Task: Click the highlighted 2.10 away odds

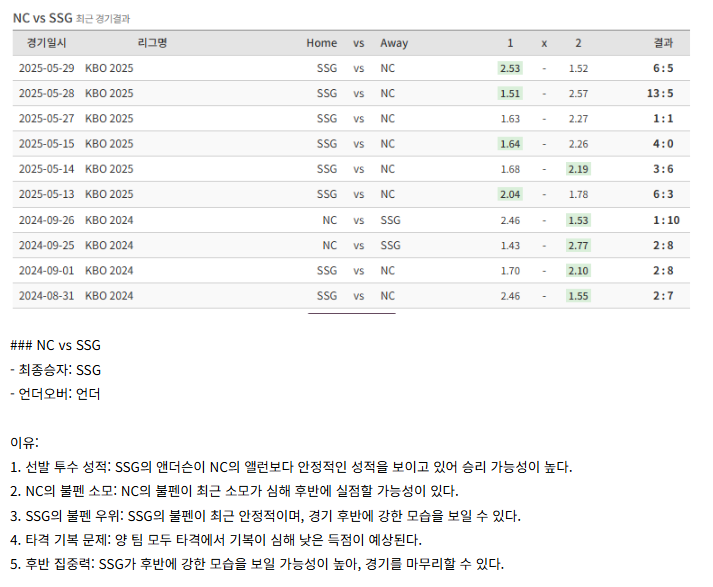Action: [578, 271]
